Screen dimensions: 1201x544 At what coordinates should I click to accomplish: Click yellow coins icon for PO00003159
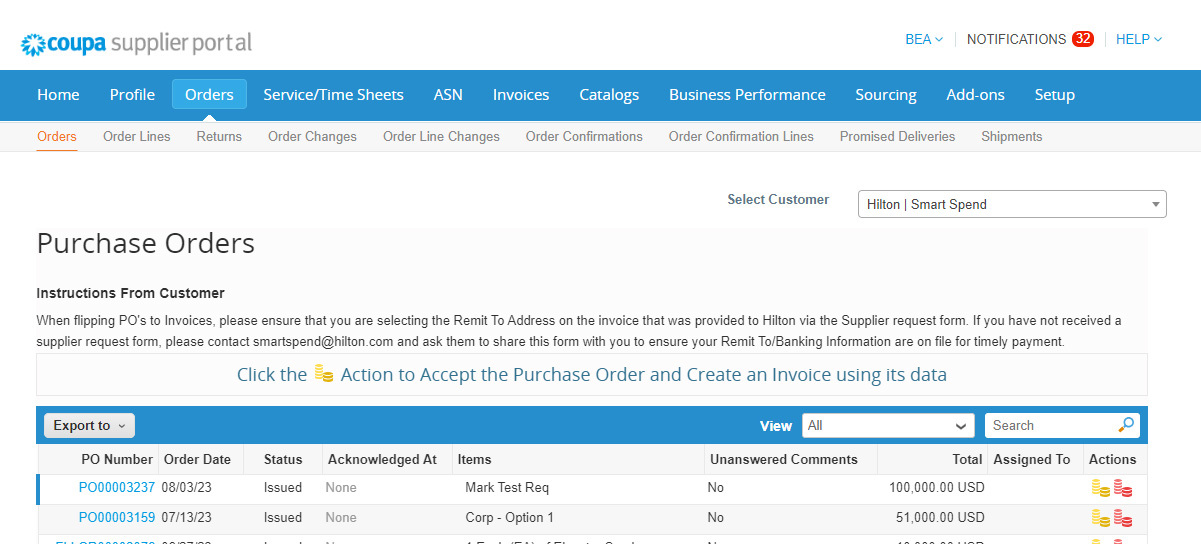(x=1100, y=518)
